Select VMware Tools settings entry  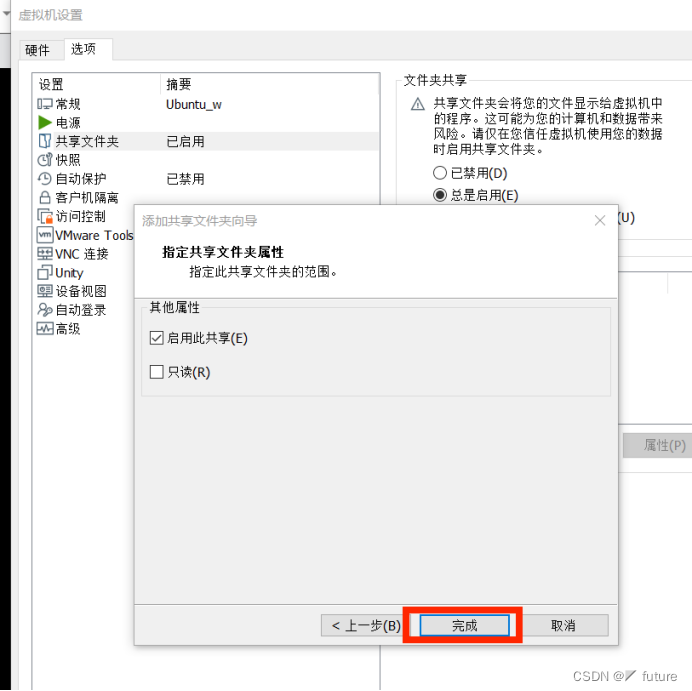94,235
